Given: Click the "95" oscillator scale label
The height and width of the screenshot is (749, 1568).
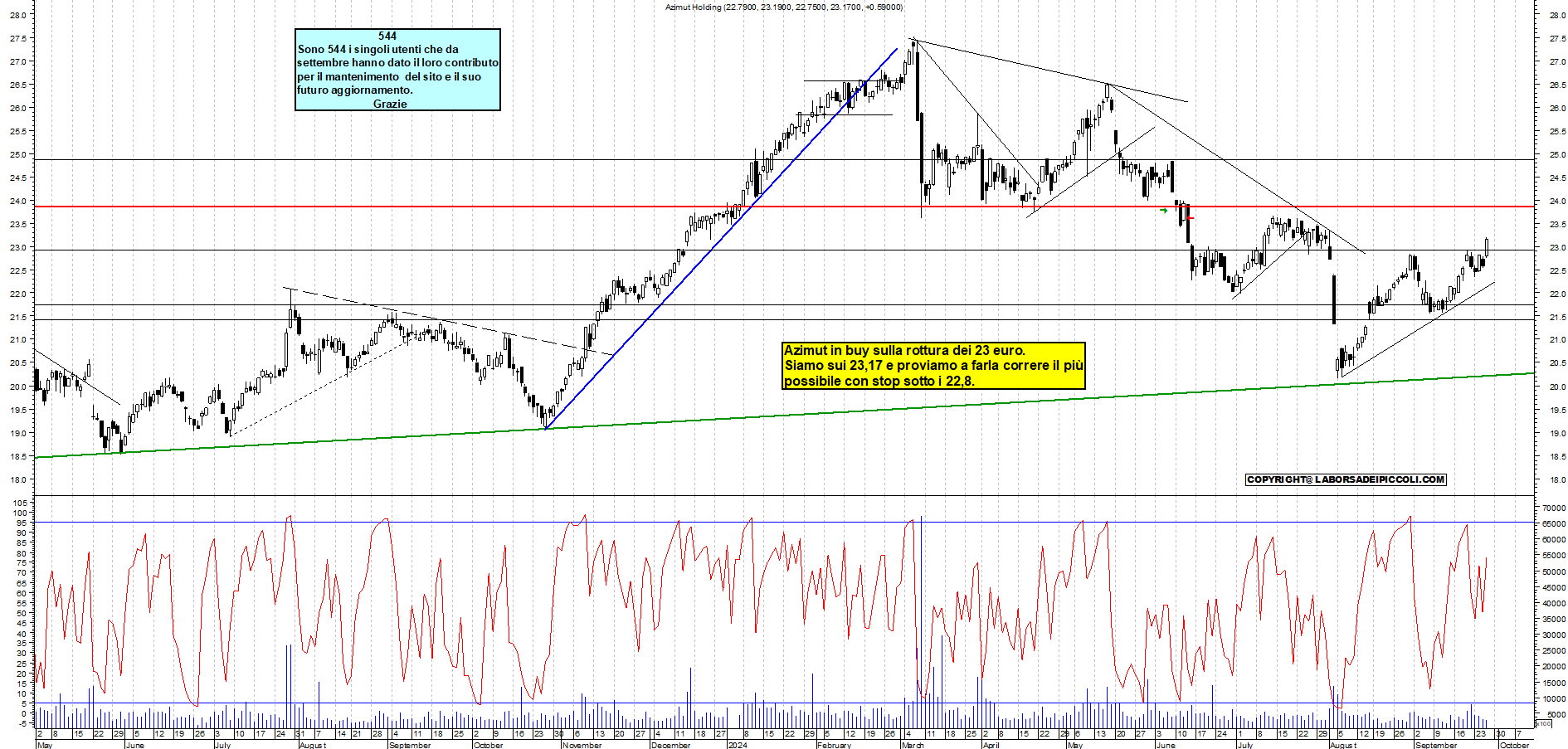Looking at the screenshot, I should tap(23, 523).
